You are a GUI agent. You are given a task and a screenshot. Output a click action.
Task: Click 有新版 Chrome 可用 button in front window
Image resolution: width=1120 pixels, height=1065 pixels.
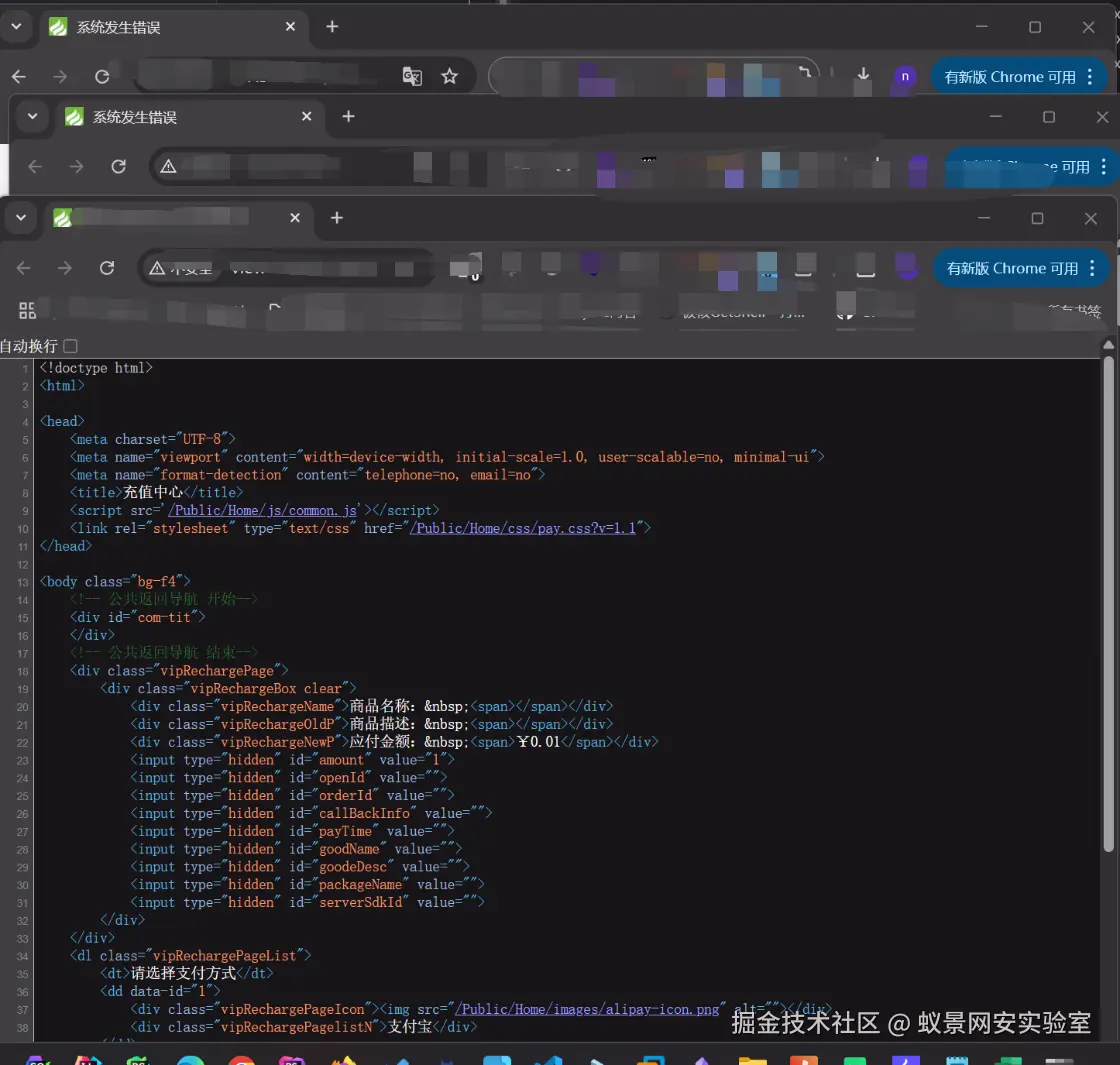1011,269
